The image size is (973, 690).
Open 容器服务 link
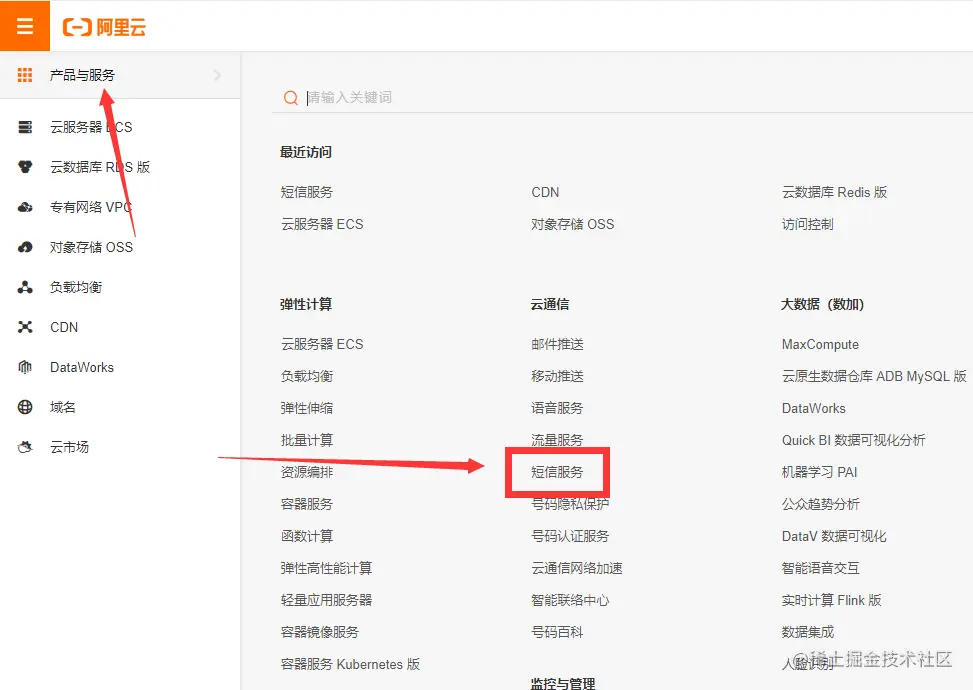tap(307, 504)
